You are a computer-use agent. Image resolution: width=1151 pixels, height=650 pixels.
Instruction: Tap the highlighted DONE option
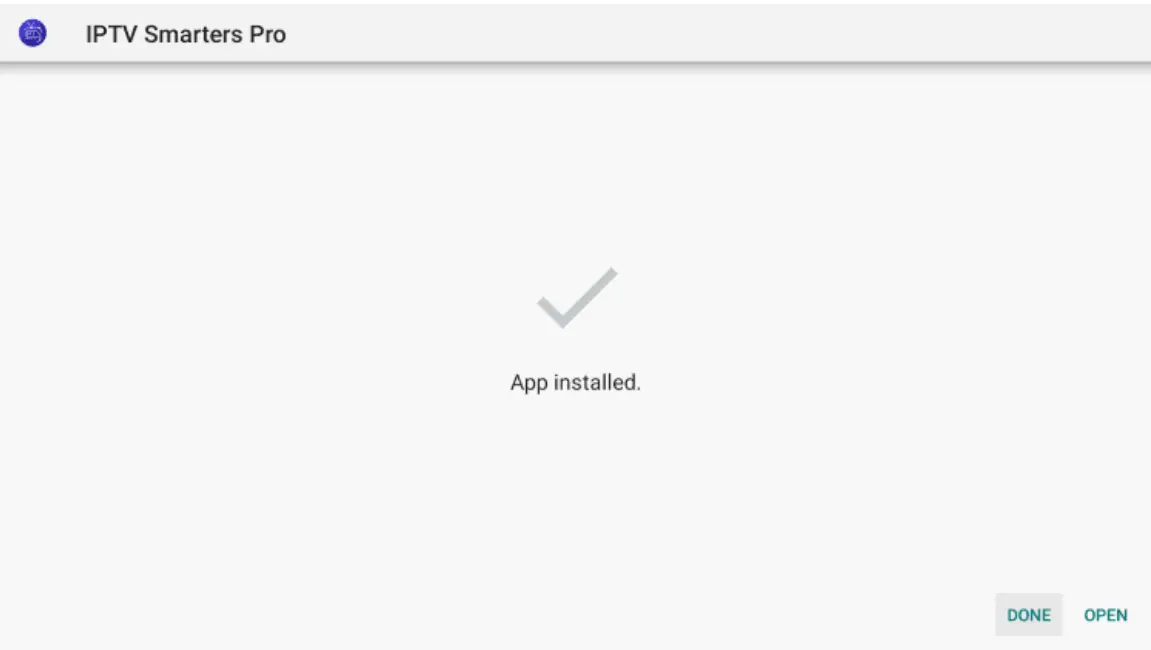pos(1028,615)
